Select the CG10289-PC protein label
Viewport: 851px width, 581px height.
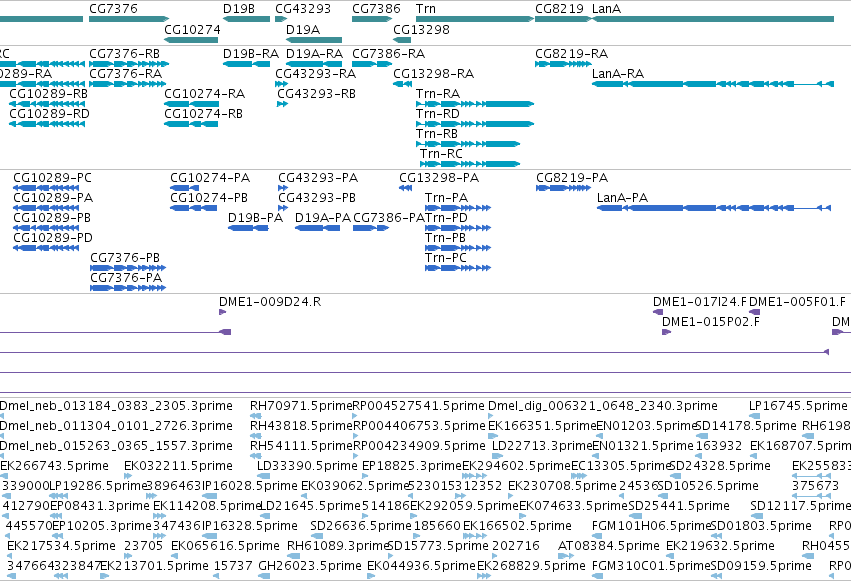coord(52,178)
